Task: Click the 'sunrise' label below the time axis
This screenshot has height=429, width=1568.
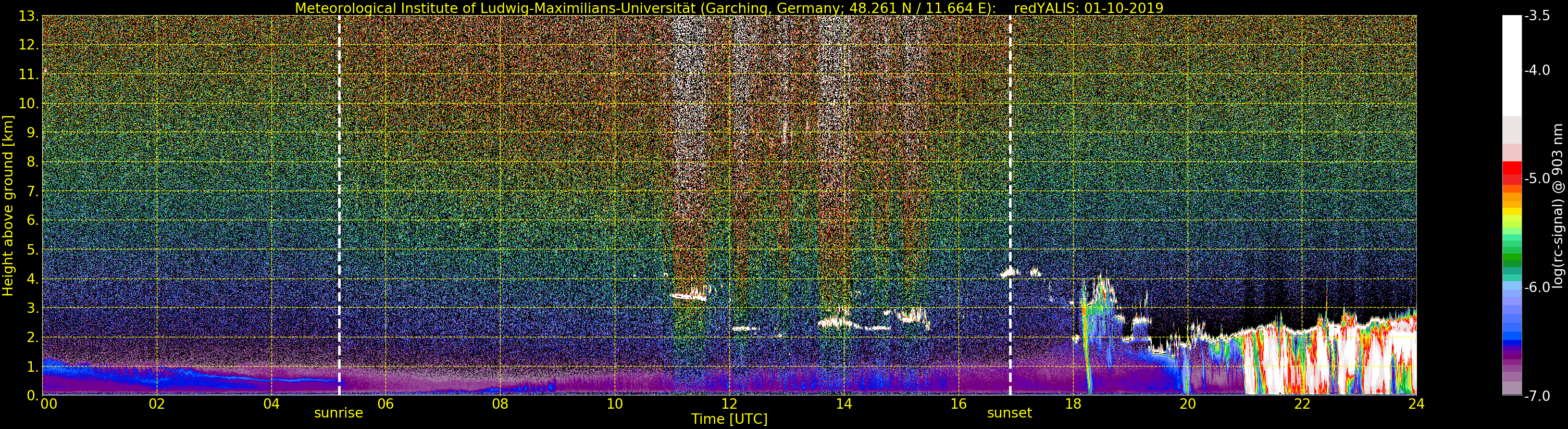Action: click(339, 413)
